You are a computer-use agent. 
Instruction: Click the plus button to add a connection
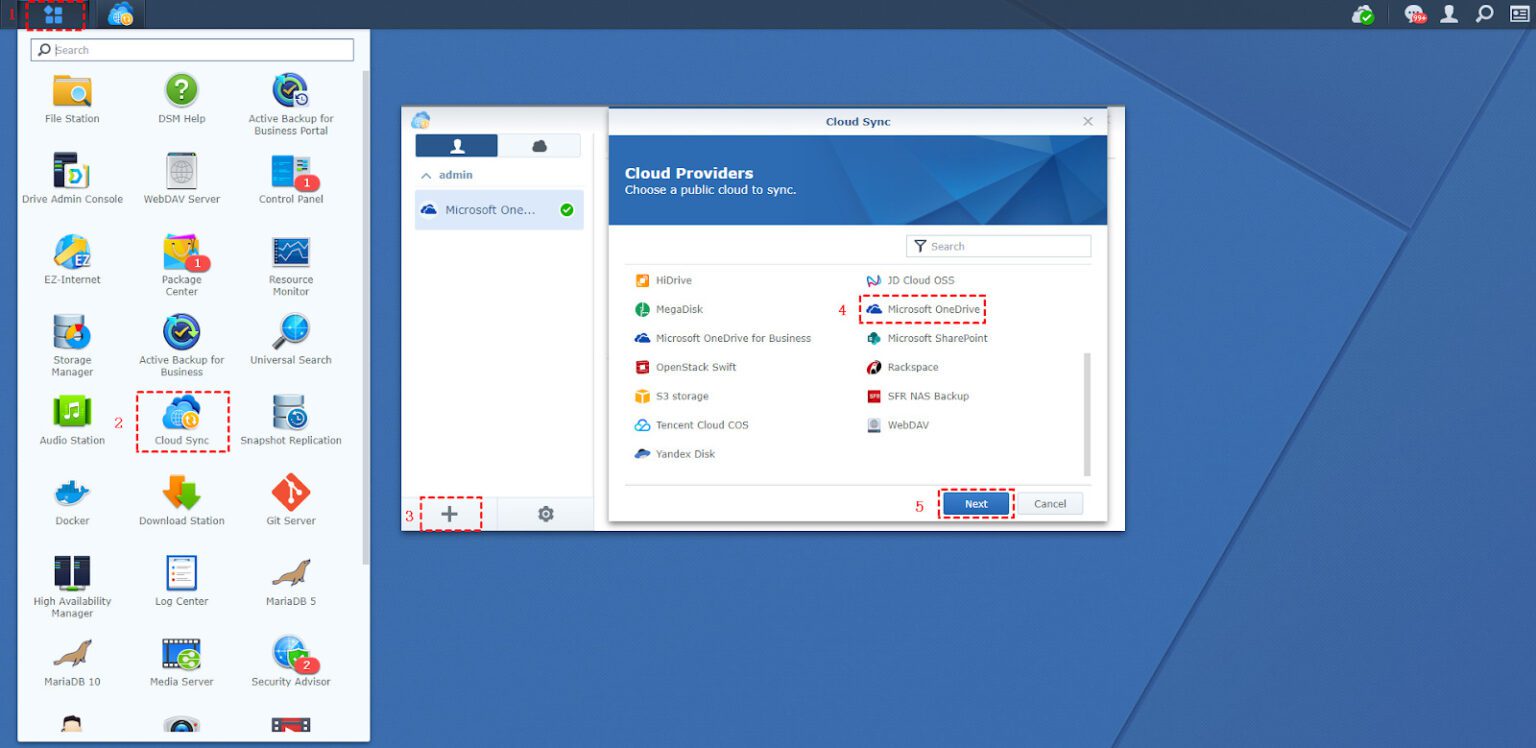[450, 514]
